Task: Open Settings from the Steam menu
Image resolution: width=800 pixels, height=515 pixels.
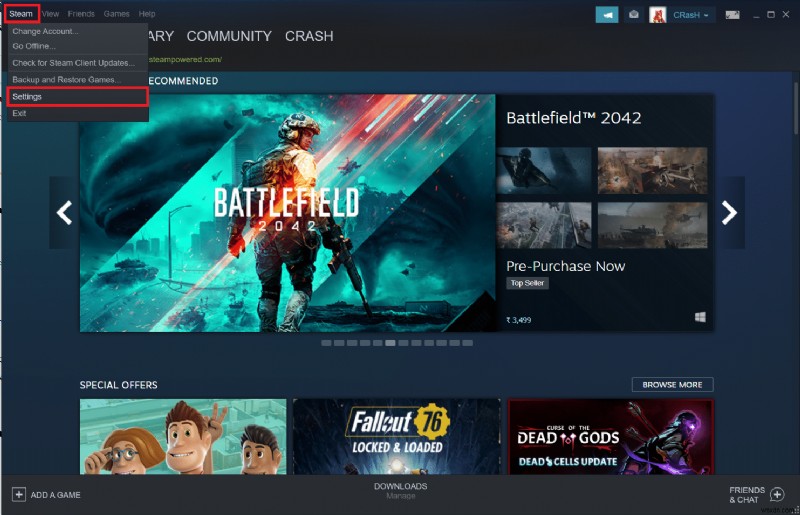Action: coord(78,96)
